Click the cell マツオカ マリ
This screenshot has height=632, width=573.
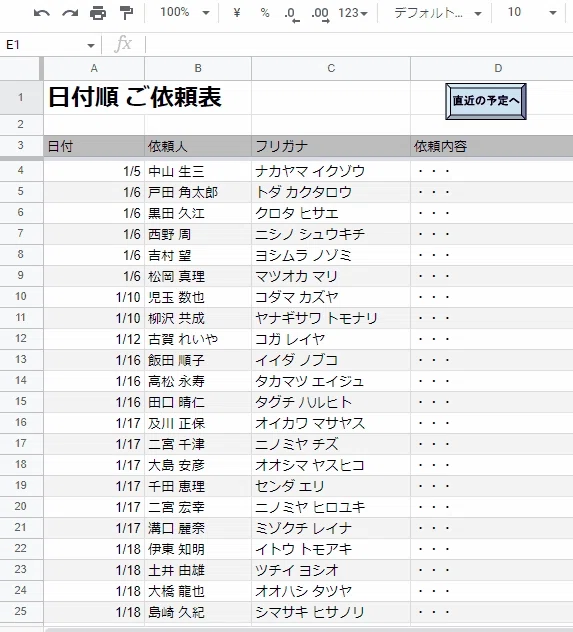[x=331, y=276]
